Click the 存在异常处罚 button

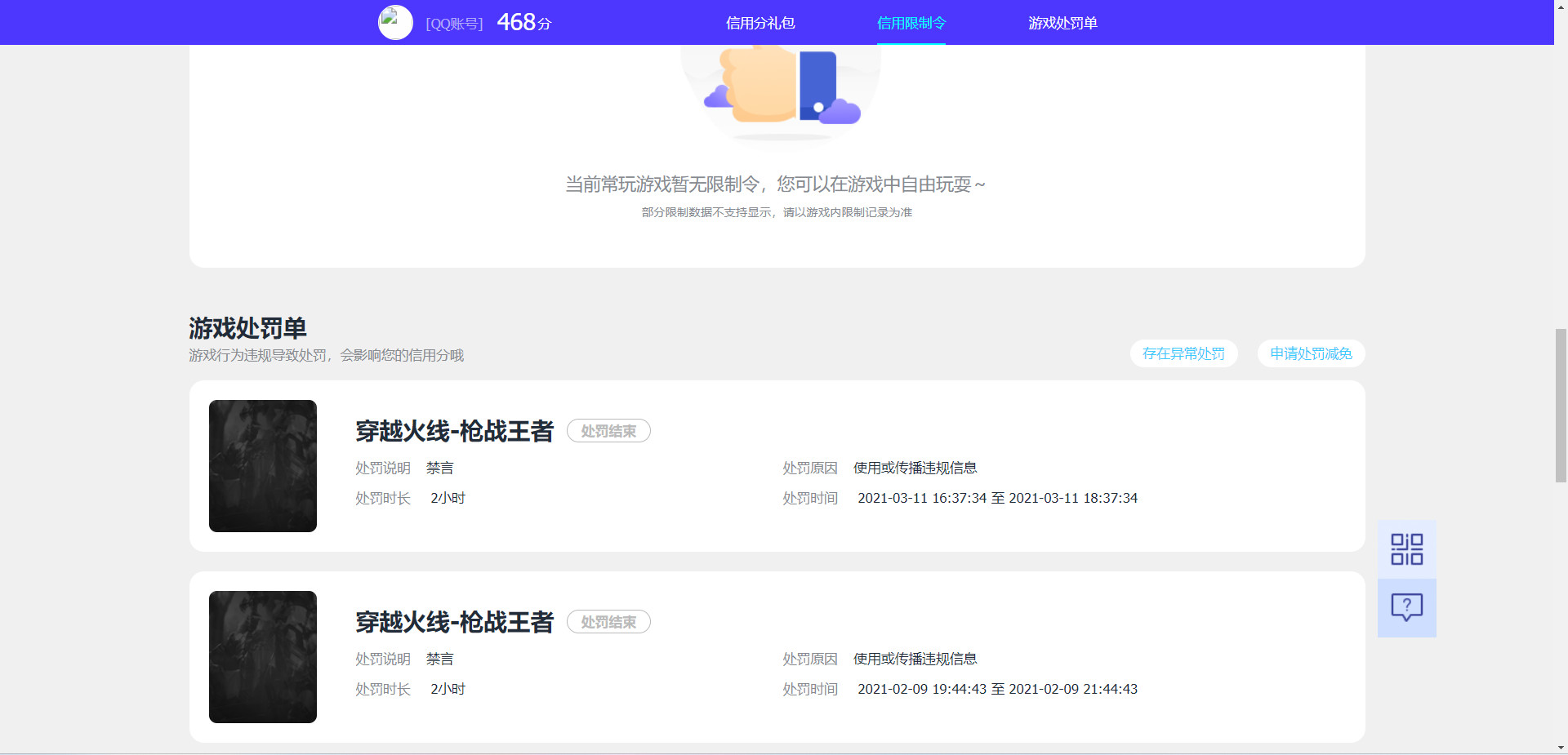pyautogui.click(x=1183, y=353)
